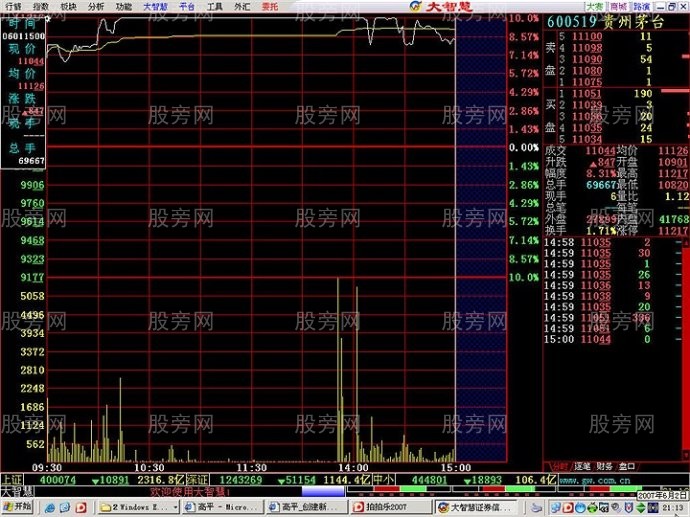Open the 功能 menu
This screenshot has width=690, height=517.
(124, 6)
